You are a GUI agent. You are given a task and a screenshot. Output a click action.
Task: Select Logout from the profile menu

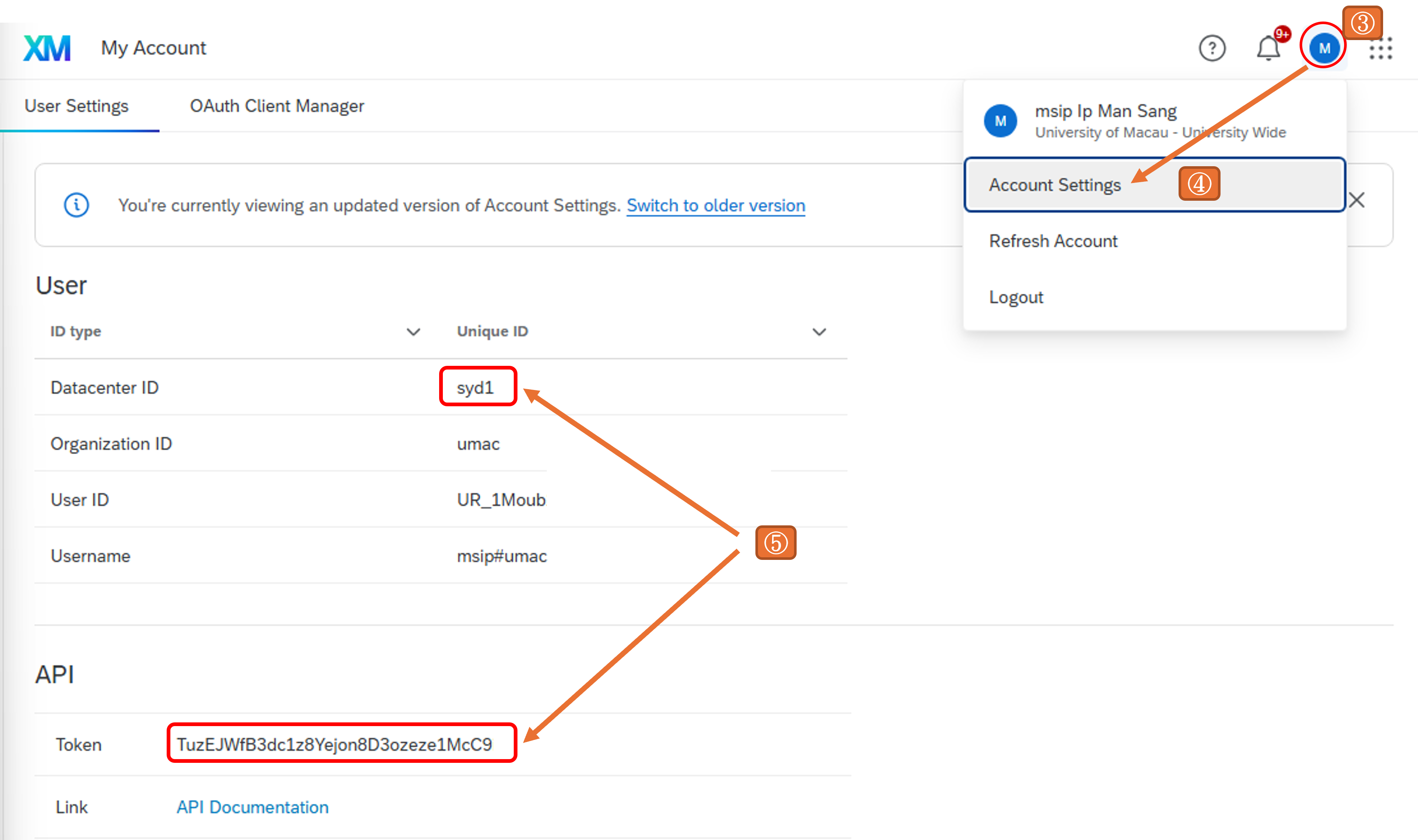point(1016,297)
